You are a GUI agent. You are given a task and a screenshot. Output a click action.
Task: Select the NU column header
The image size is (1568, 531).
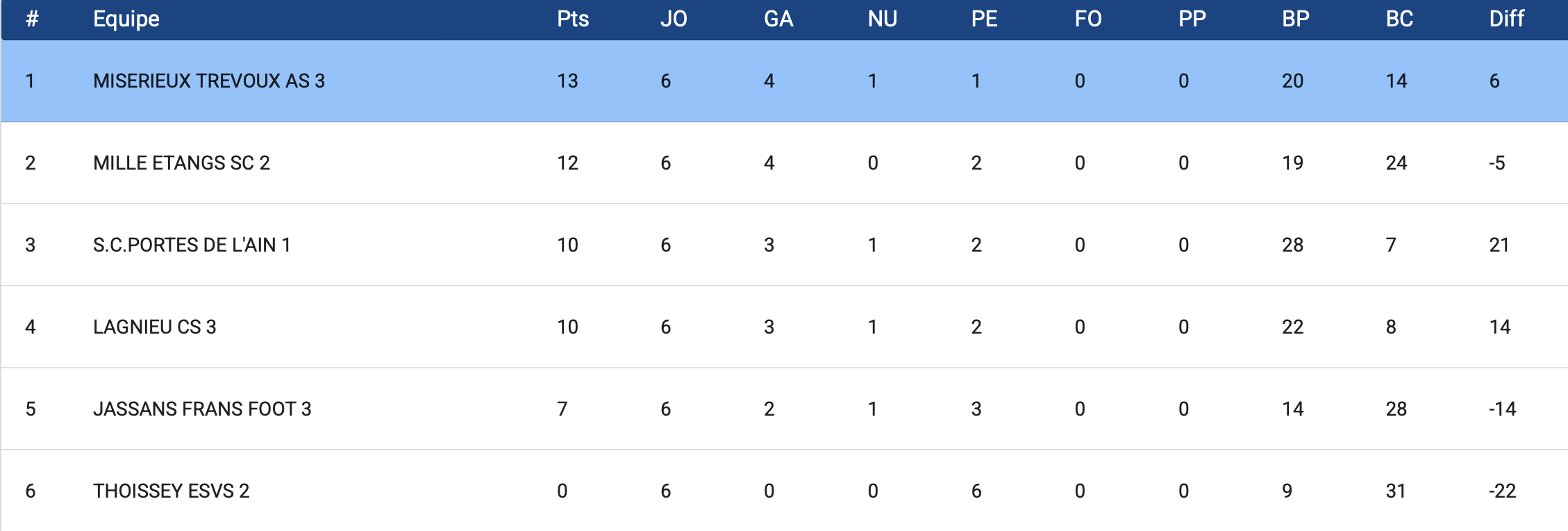click(883, 19)
